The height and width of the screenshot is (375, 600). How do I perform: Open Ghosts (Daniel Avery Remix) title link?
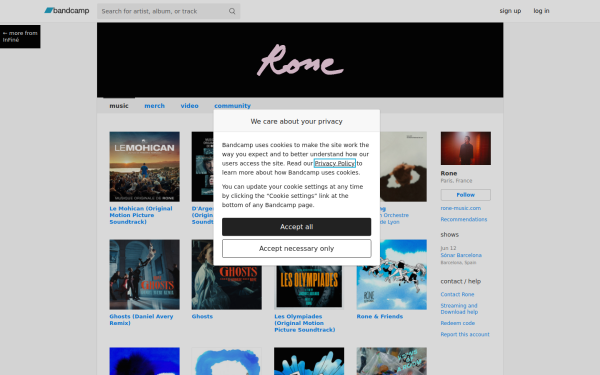click(141, 320)
